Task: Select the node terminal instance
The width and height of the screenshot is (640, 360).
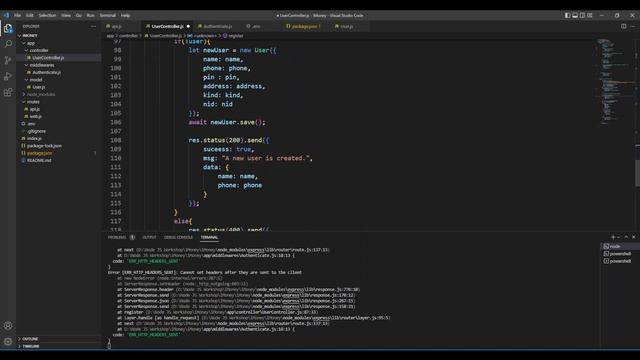Action: [620, 246]
